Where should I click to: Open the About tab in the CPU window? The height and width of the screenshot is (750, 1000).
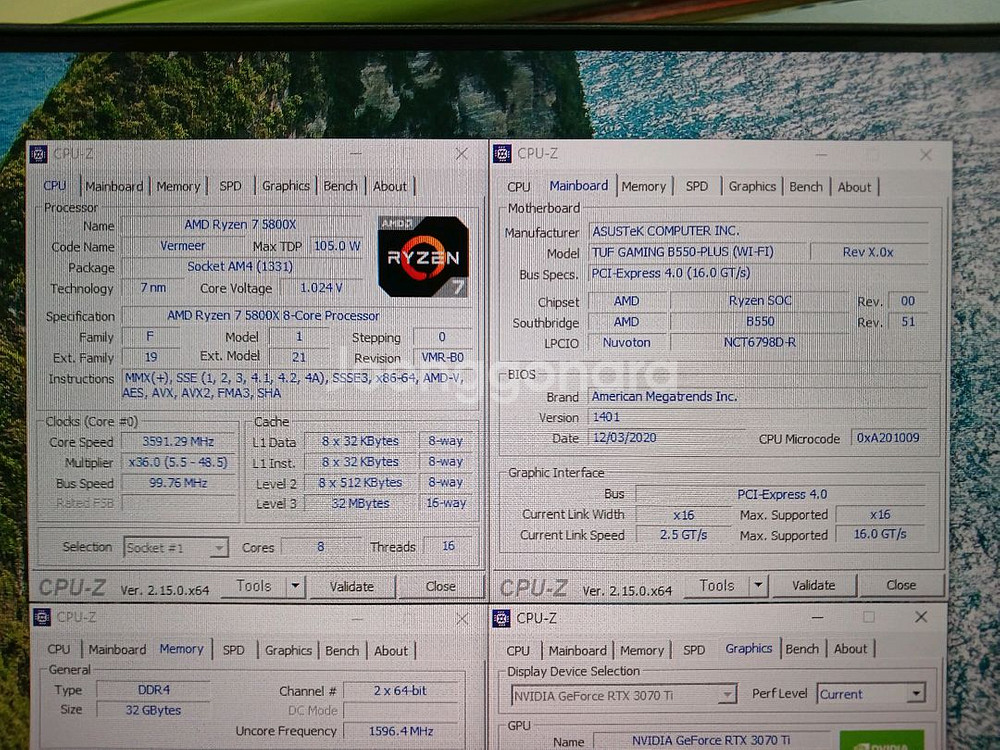(390, 186)
